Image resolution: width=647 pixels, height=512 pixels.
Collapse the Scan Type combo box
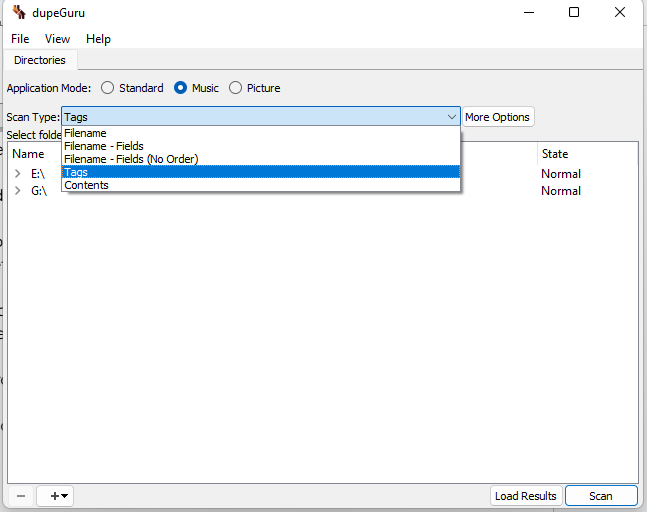coord(261,117)
